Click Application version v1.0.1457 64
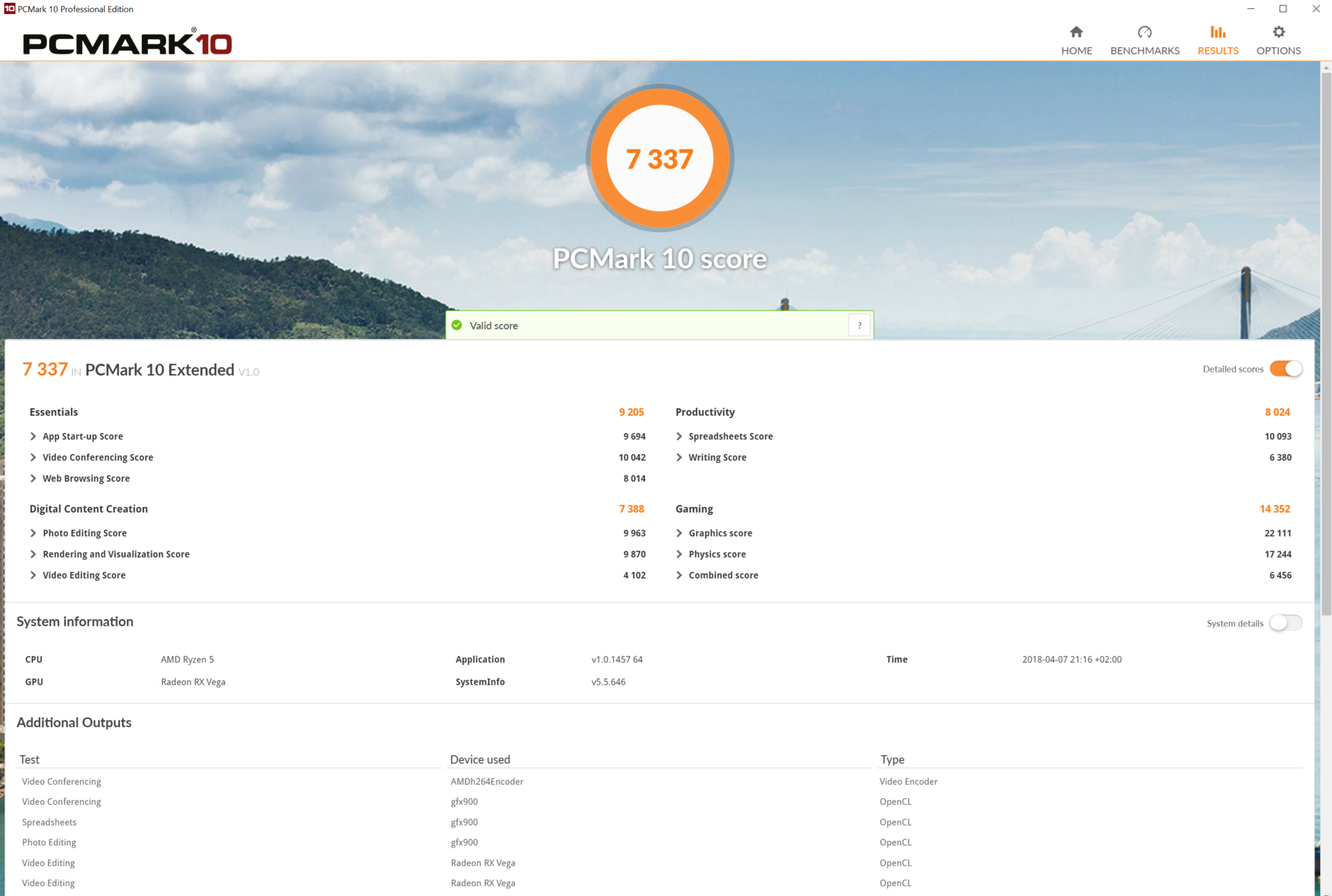 [617, 659]
